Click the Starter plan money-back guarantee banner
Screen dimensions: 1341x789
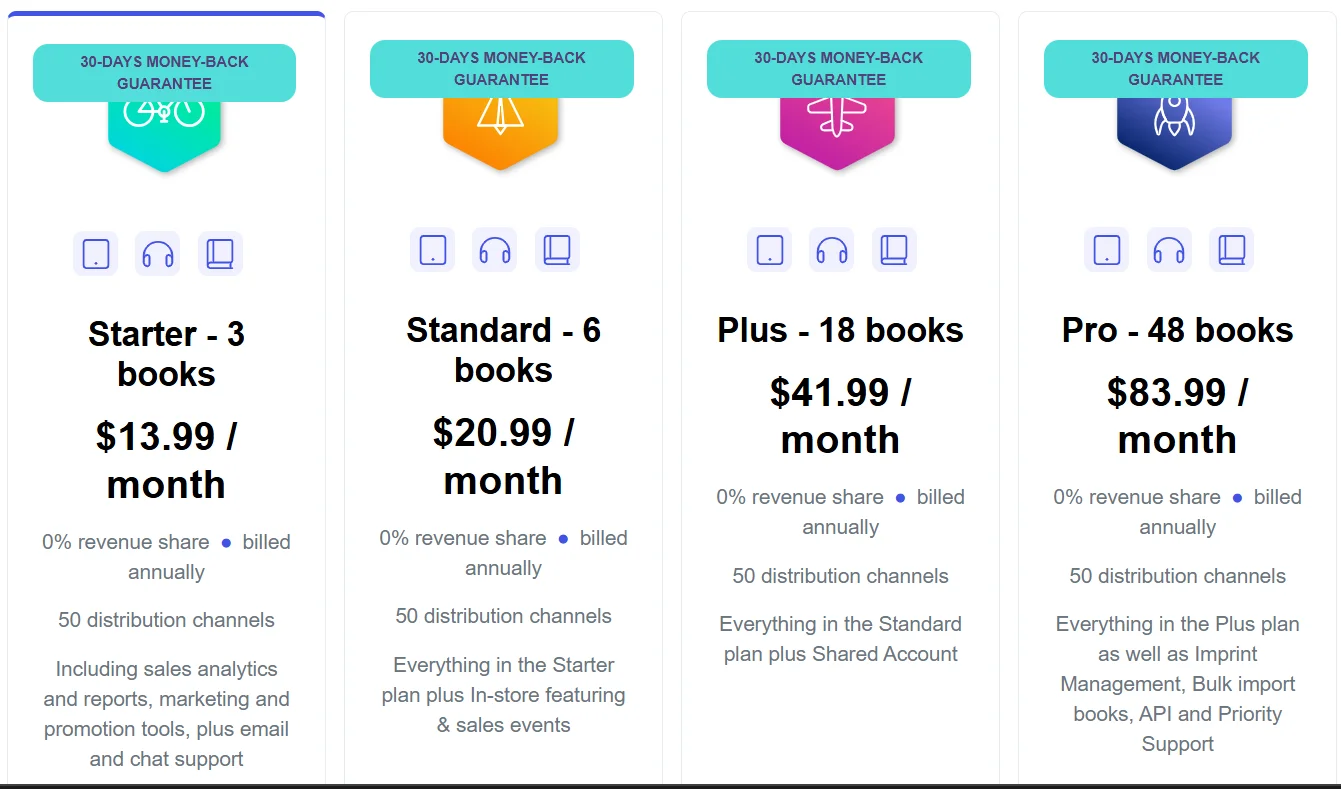(x=164, y=72)
